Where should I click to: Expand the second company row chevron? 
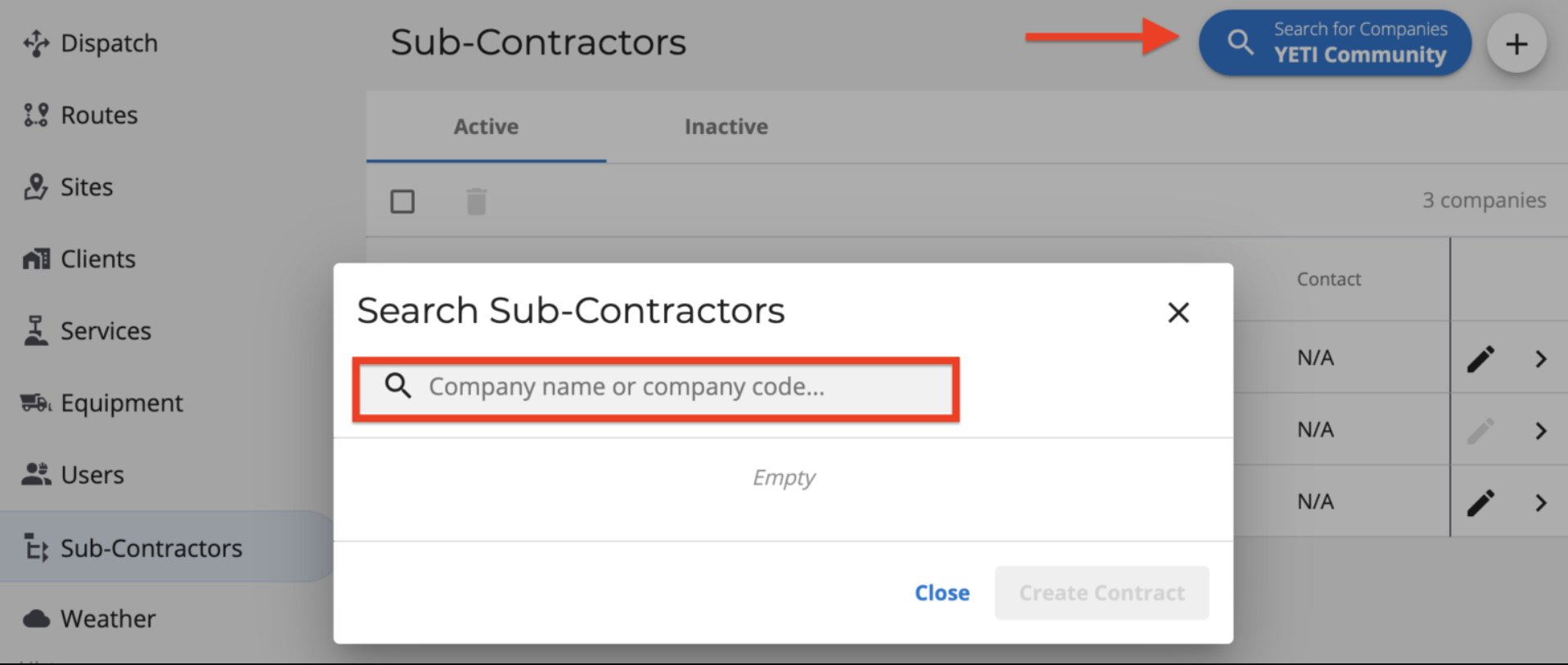tap(1541, 431)
